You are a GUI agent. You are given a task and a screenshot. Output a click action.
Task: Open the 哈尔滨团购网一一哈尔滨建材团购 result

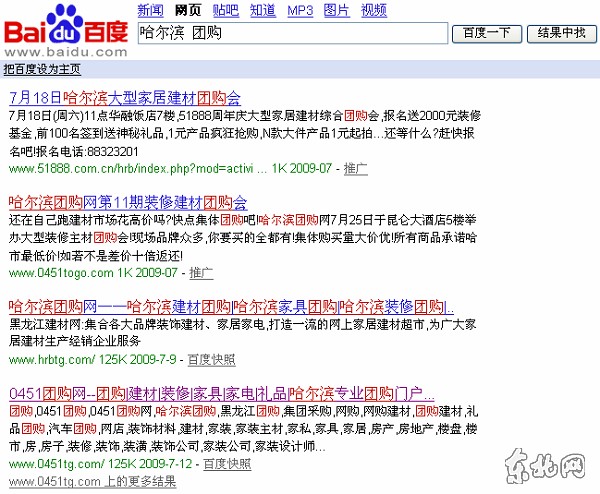coord(230,306)
